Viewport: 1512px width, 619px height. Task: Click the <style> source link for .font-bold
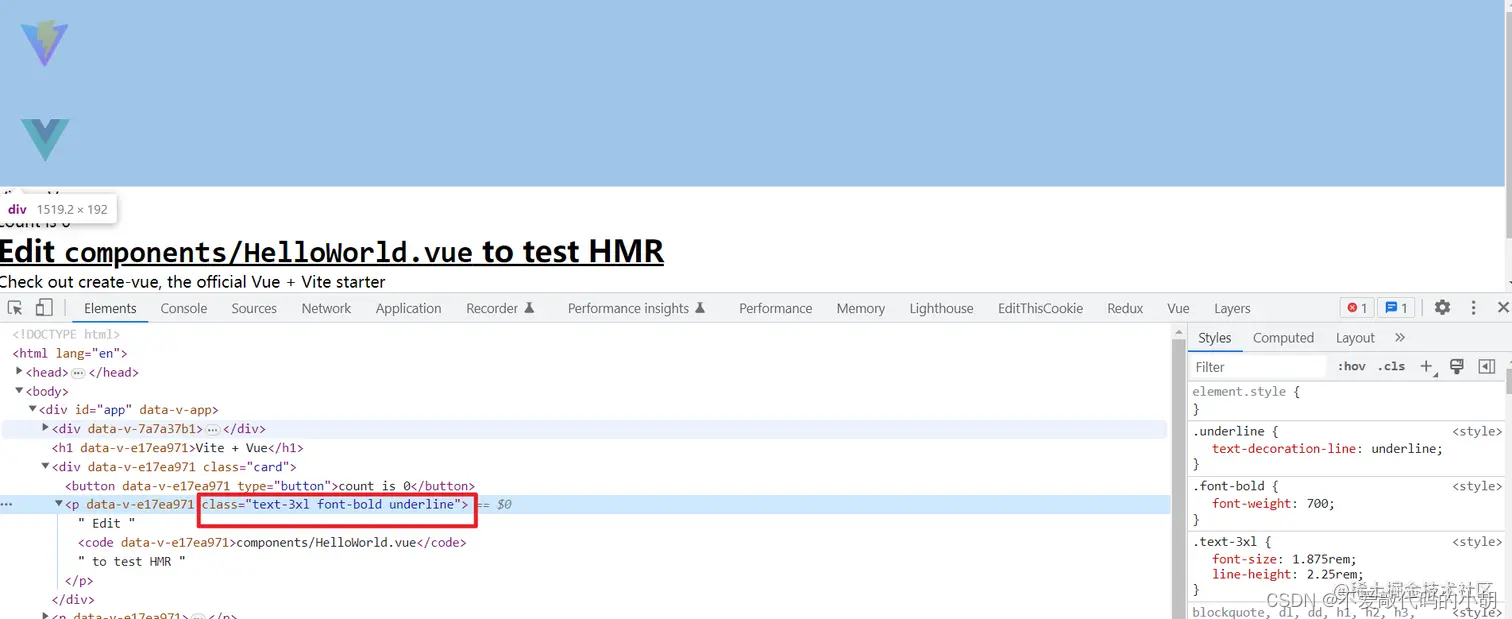click(1477, 486)
